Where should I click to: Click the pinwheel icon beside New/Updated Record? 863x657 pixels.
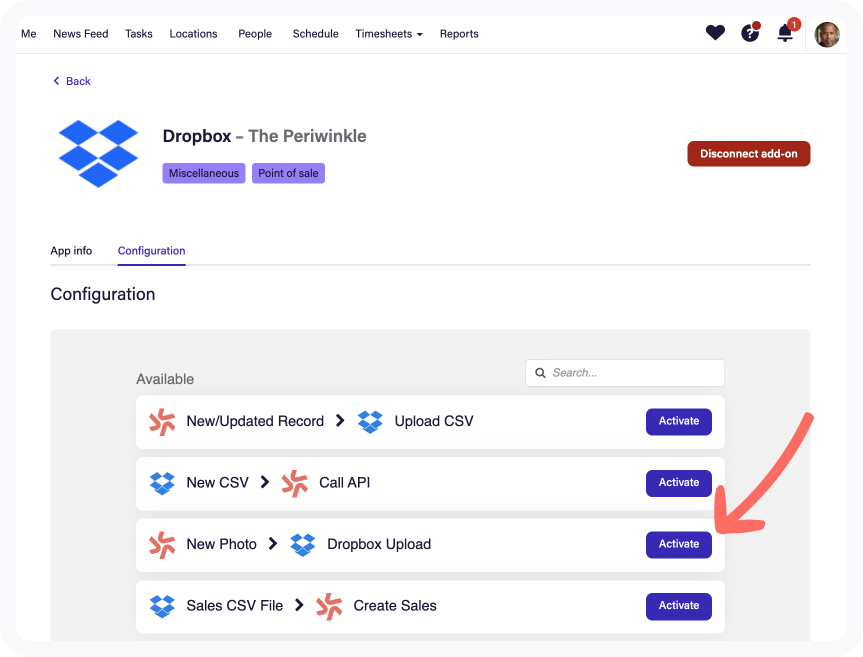[x=162, y=421]
